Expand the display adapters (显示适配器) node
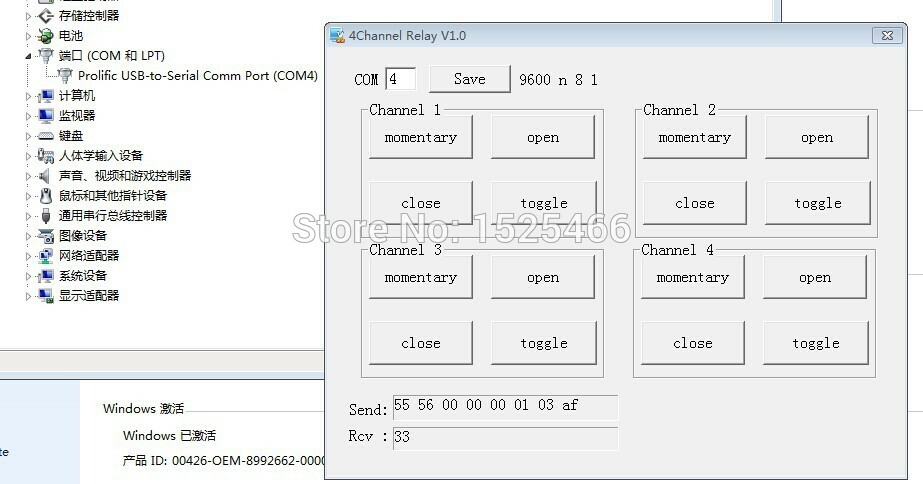The width and height of the screenshot is (923, 484). (28, 296)
